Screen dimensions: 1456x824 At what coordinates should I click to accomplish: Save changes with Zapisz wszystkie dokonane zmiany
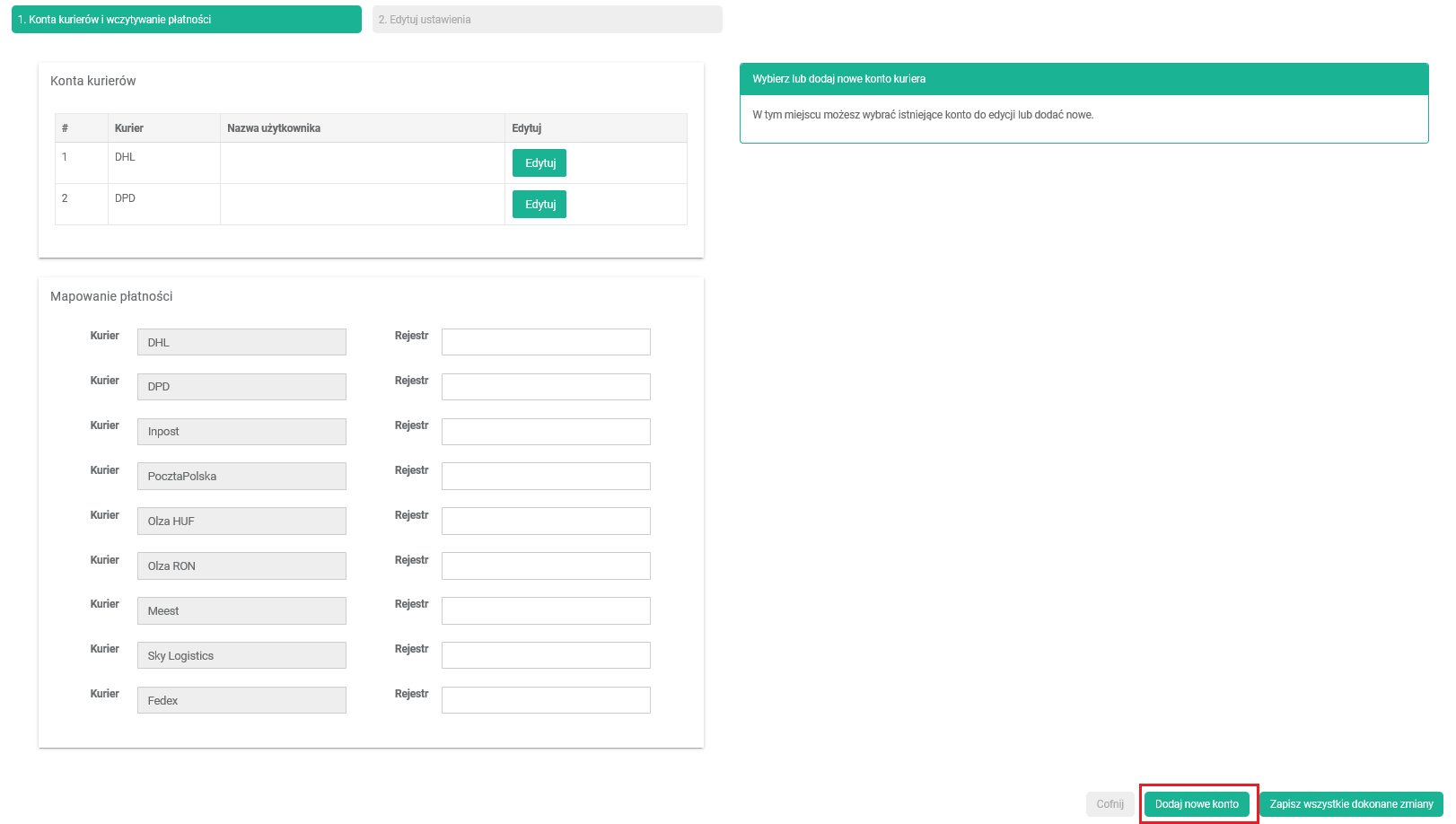(x=1351, y=804)
